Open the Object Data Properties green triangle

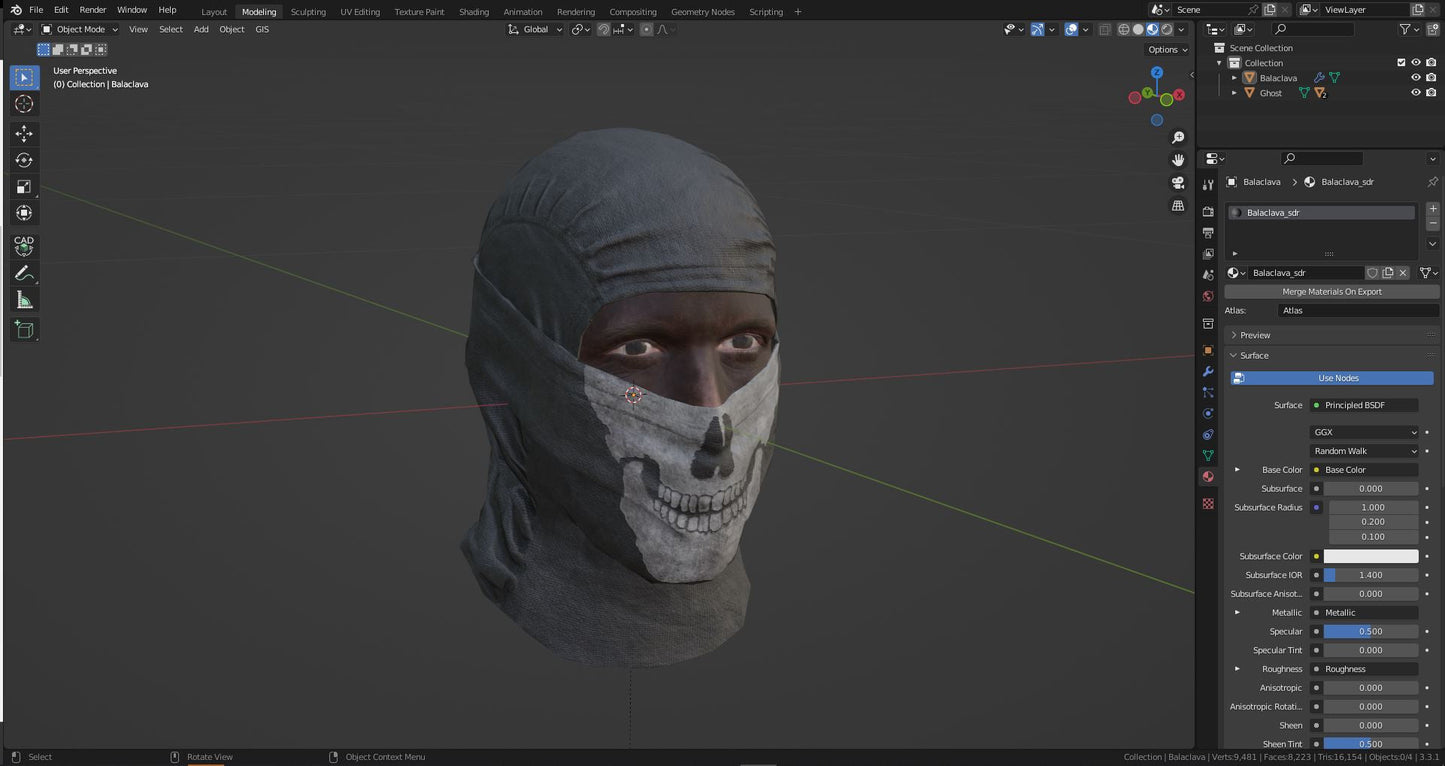1208,455
